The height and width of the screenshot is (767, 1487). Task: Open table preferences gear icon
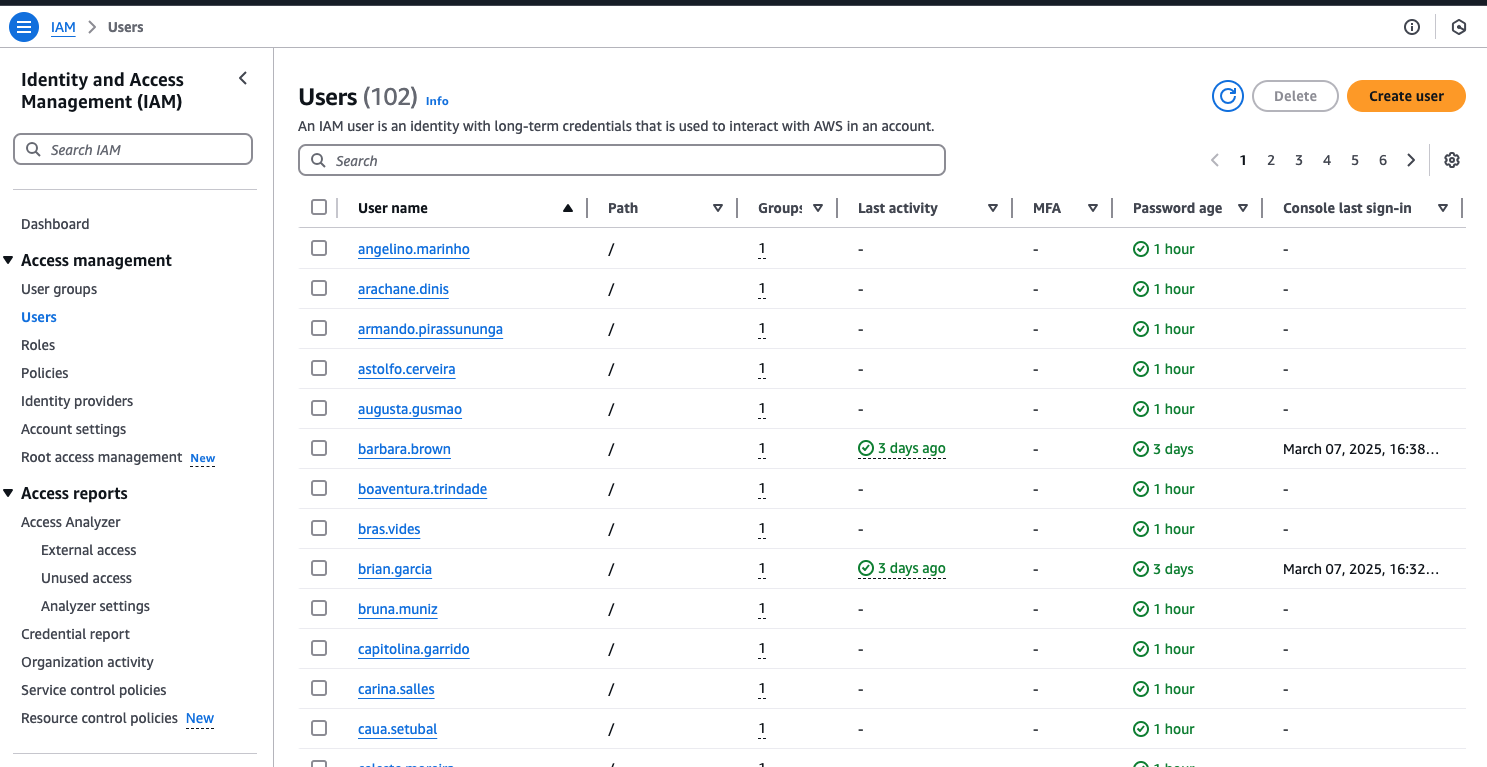click(1452, 160)
